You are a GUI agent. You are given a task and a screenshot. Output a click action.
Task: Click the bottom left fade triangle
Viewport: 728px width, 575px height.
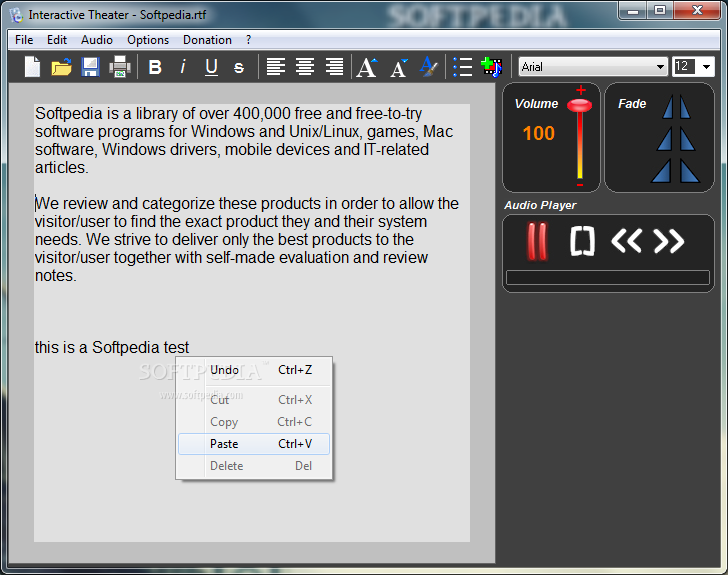click(662, 170)
